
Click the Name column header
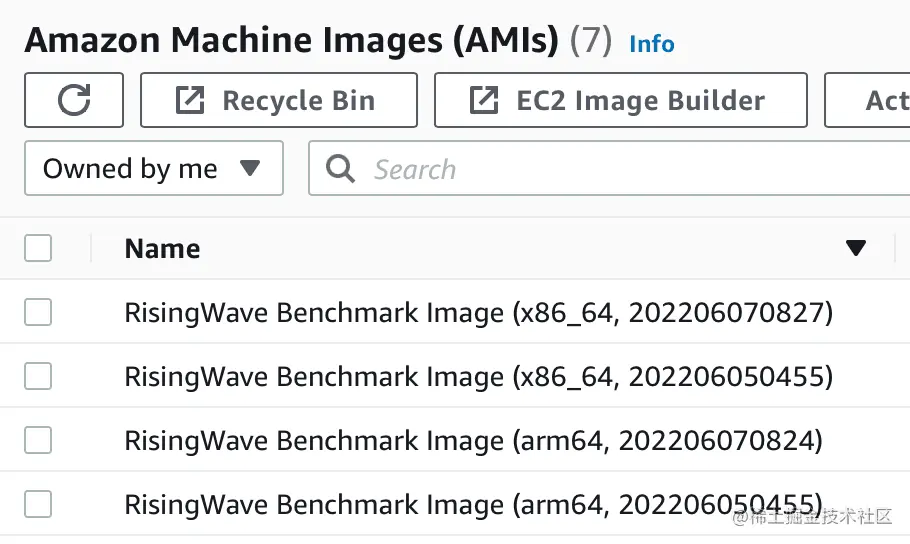162,249
